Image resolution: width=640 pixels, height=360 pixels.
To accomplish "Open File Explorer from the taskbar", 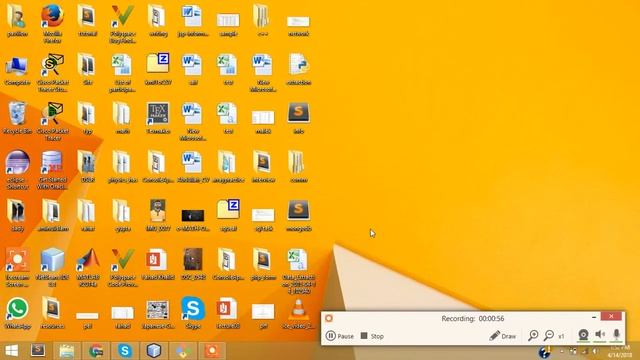I will [67, 351].
